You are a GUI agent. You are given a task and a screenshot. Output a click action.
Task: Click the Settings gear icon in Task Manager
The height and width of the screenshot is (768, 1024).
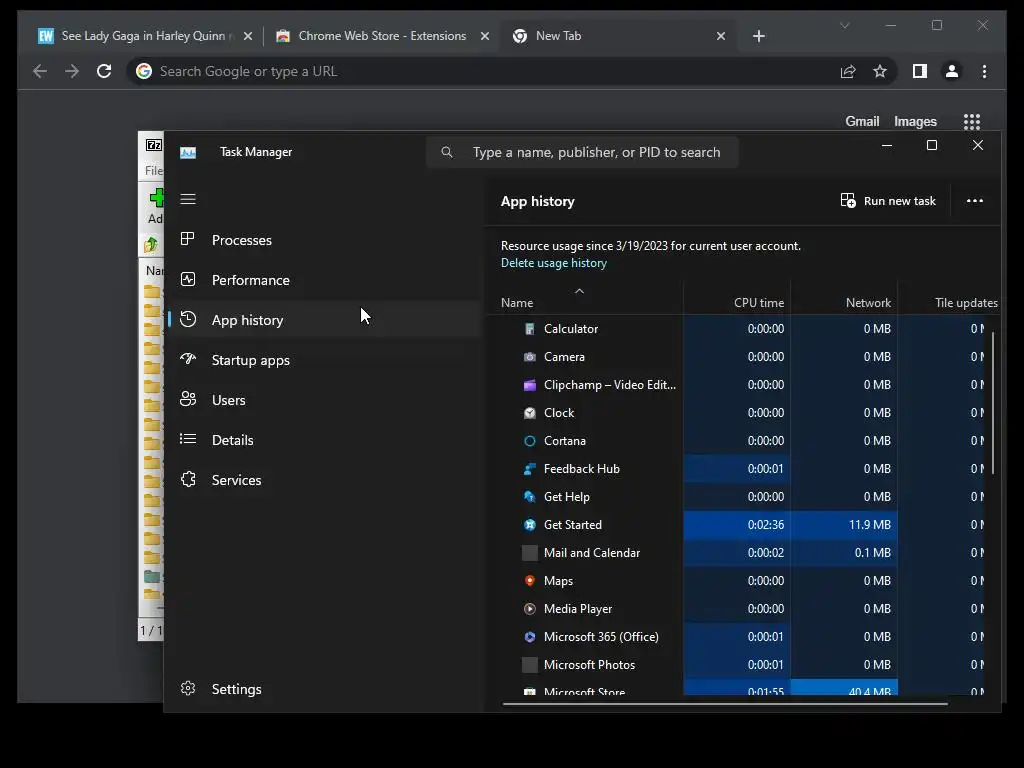click(188, 688)
